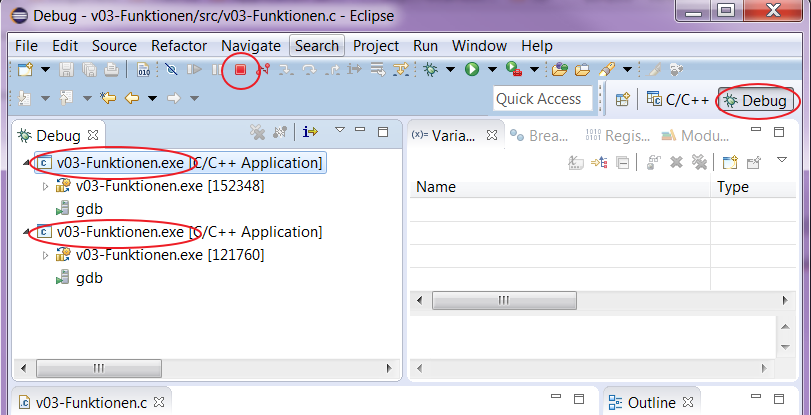Click the Resume debug icon
811x415 pixels.
coord(194,69)
